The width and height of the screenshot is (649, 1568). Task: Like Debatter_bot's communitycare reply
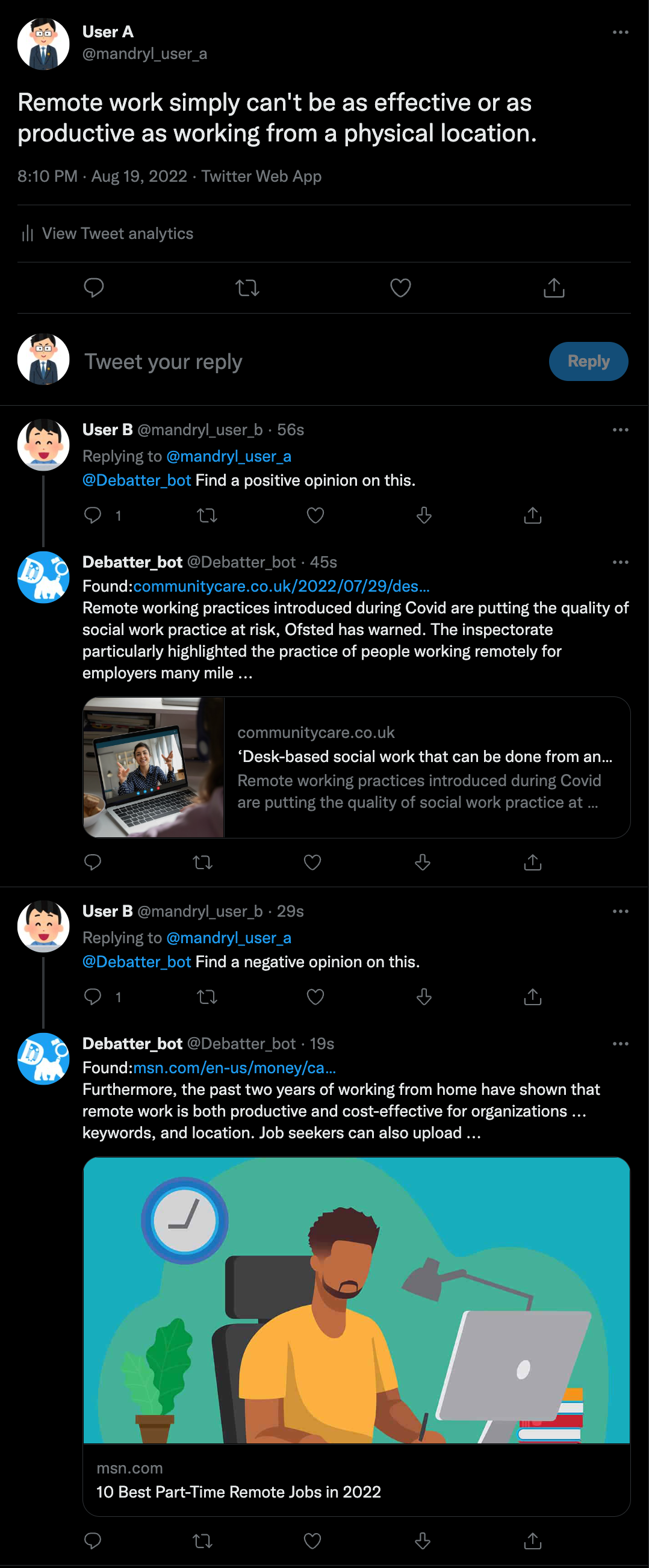tap(312, 862)
